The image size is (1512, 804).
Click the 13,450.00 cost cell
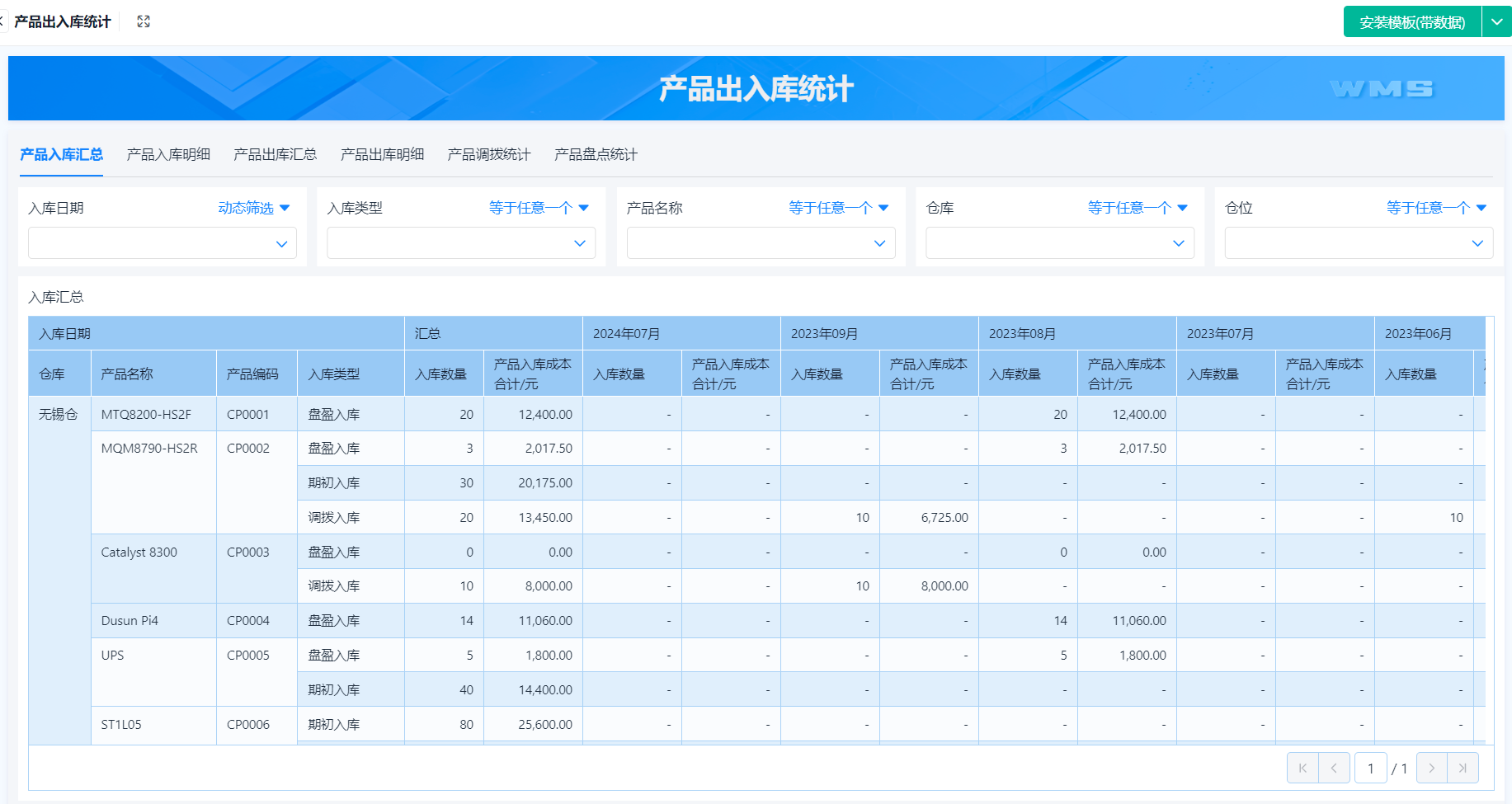[533, 517]
